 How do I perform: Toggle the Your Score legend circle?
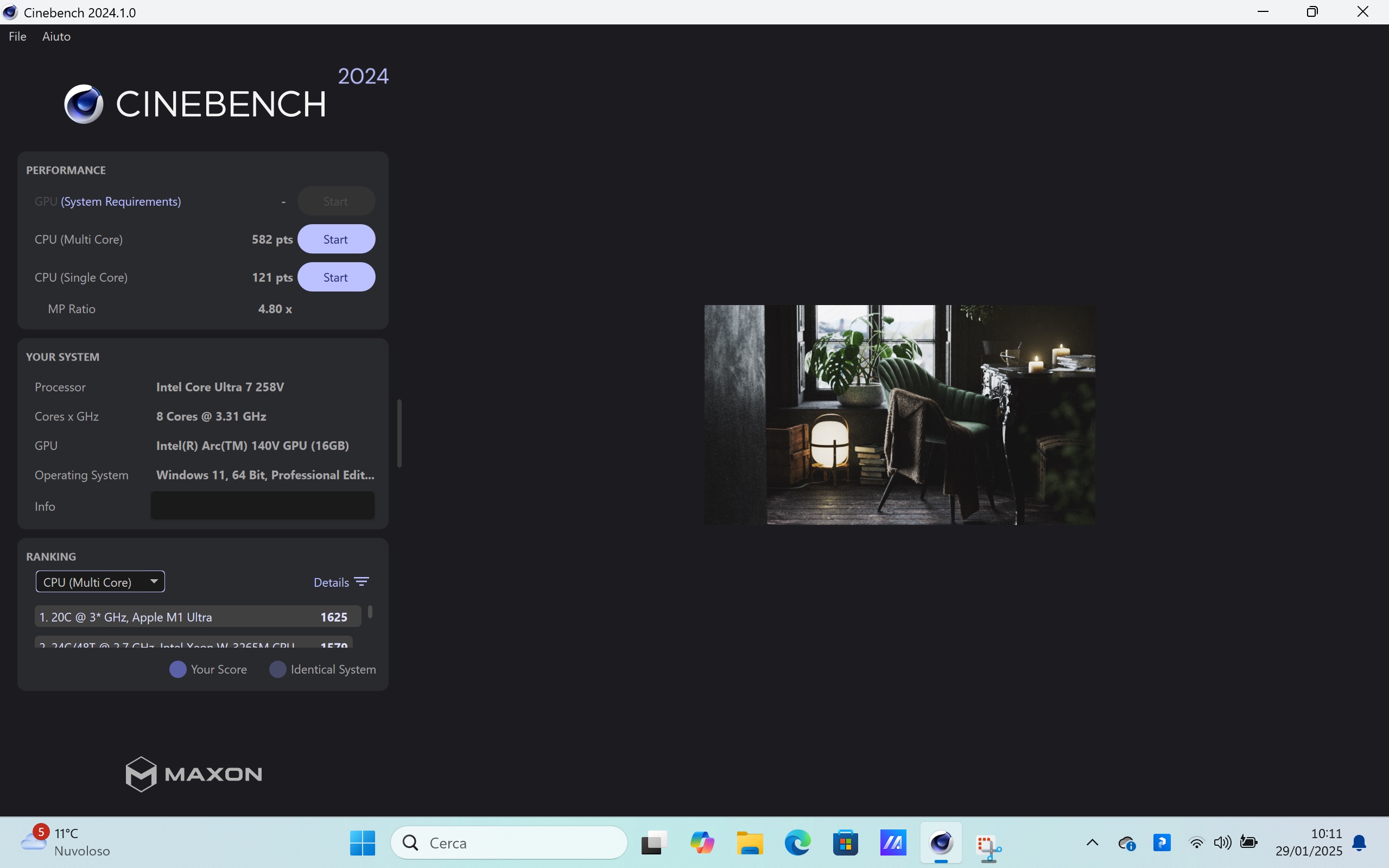(178, 669)
